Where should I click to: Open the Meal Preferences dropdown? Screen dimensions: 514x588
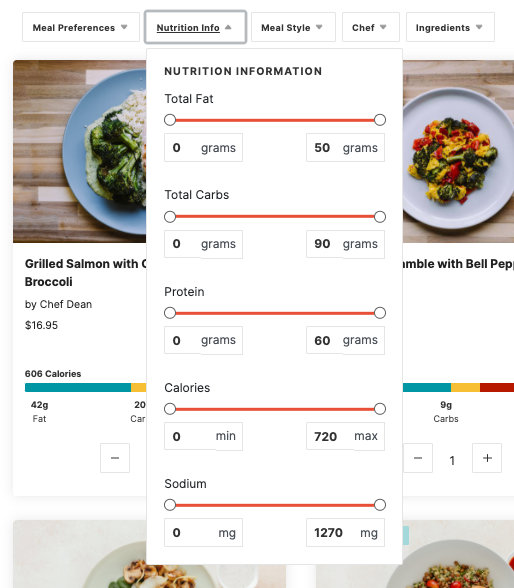tap(81, 27)
